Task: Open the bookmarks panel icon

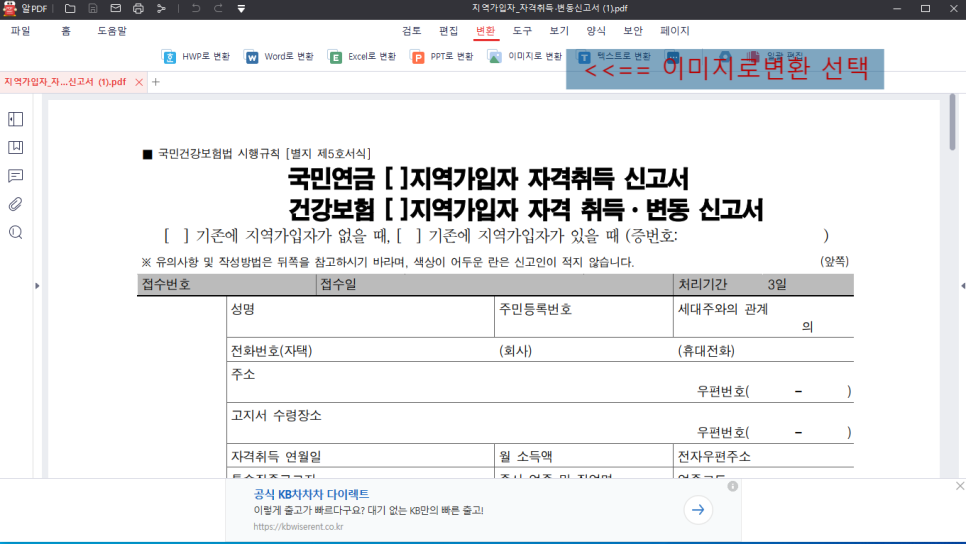Action: point(15,147)
